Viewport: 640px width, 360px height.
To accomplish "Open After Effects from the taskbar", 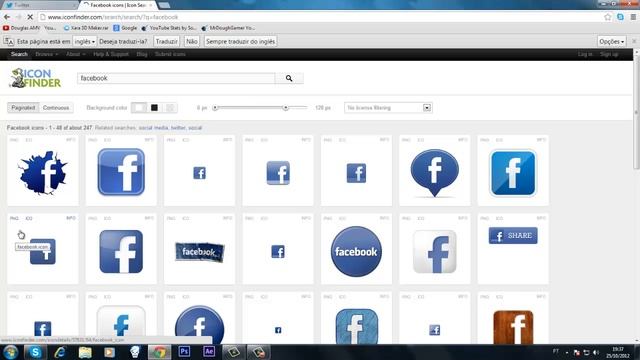I will point(209,352).
